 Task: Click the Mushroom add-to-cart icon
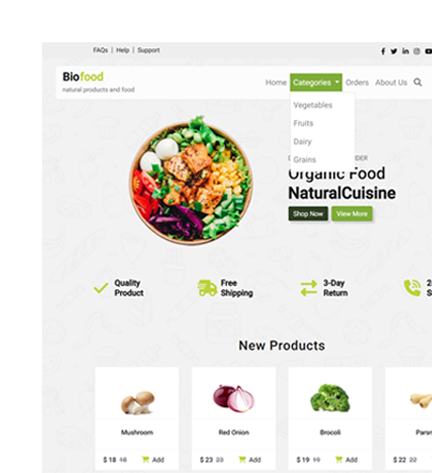[x=145, y=459]
